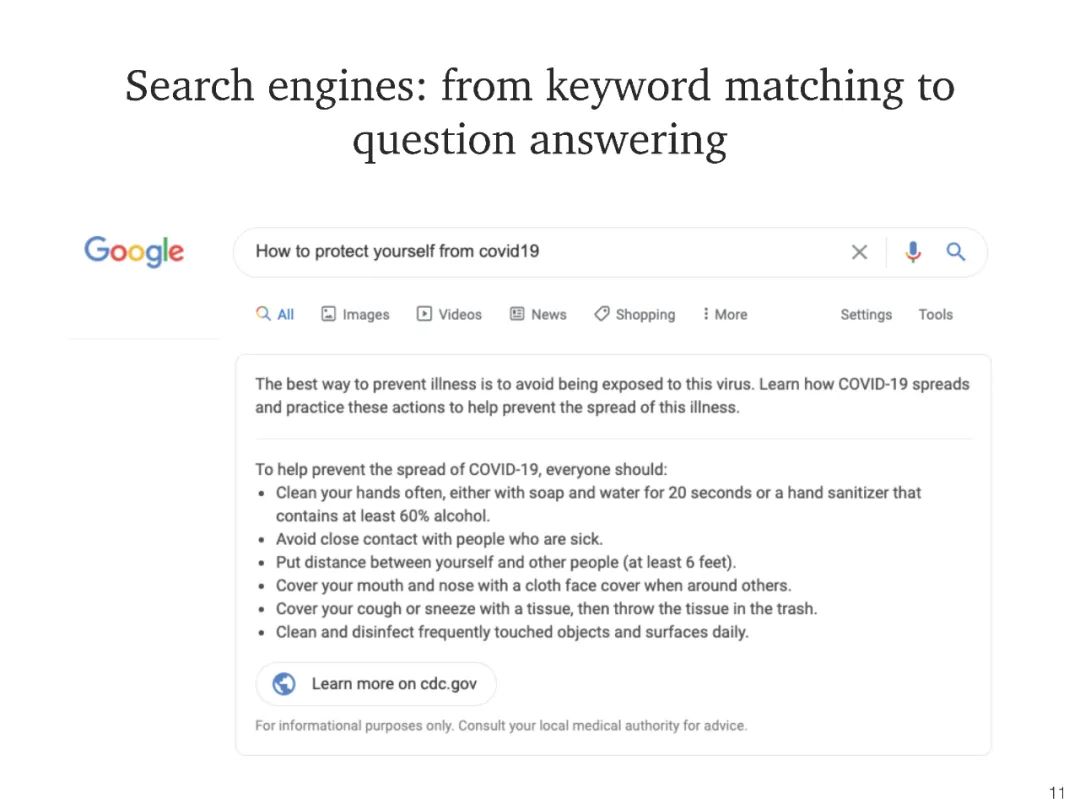Open the Settings menu

tap(866, 314)
